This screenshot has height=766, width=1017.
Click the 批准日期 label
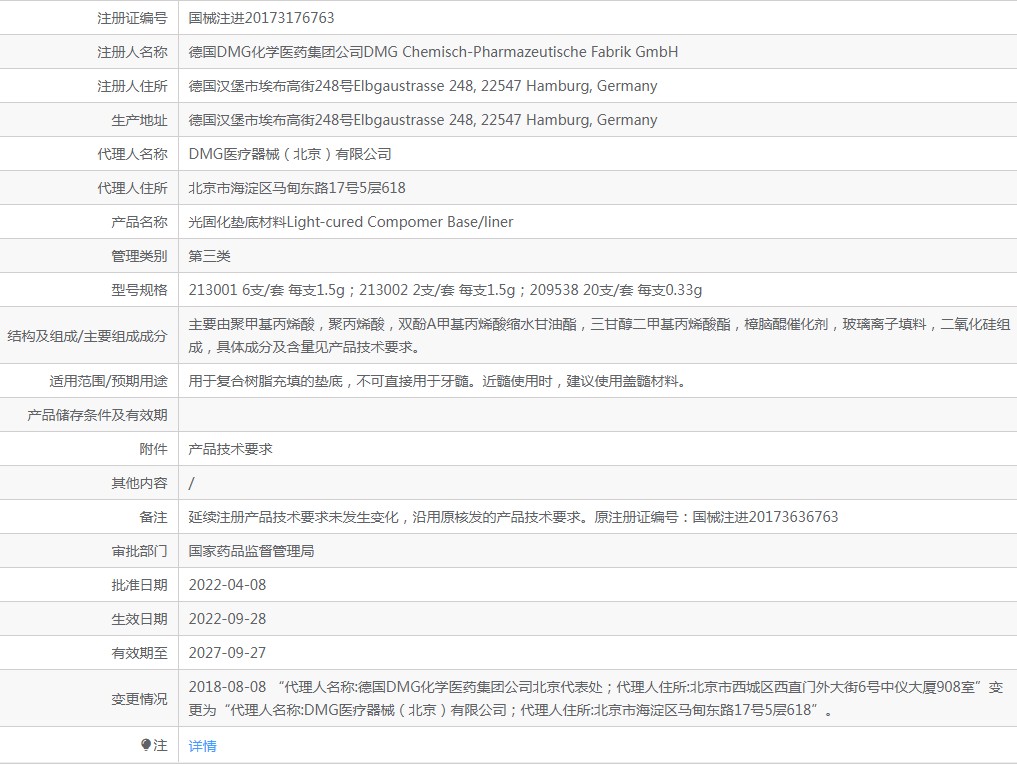[139, 585]
